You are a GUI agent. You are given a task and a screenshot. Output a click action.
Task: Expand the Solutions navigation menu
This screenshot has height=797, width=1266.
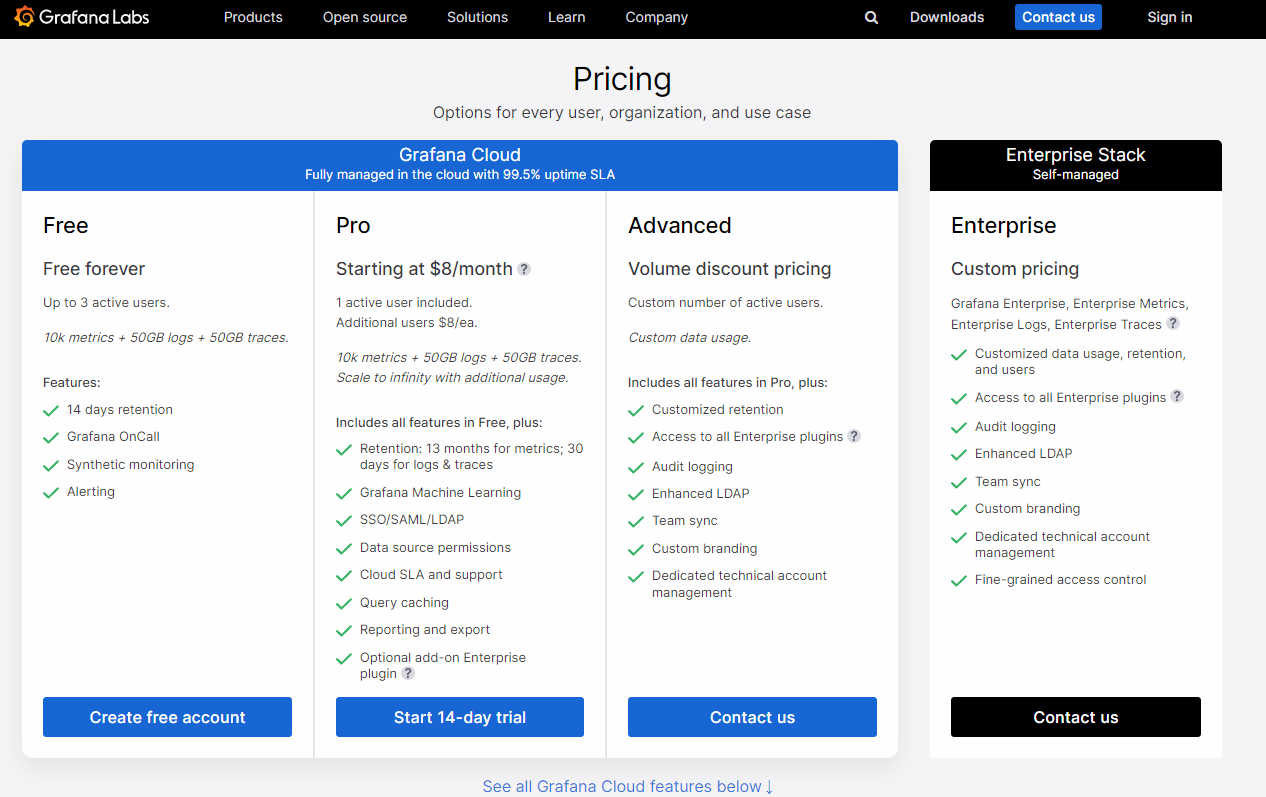pyautogui.click(x=477, y=17)
